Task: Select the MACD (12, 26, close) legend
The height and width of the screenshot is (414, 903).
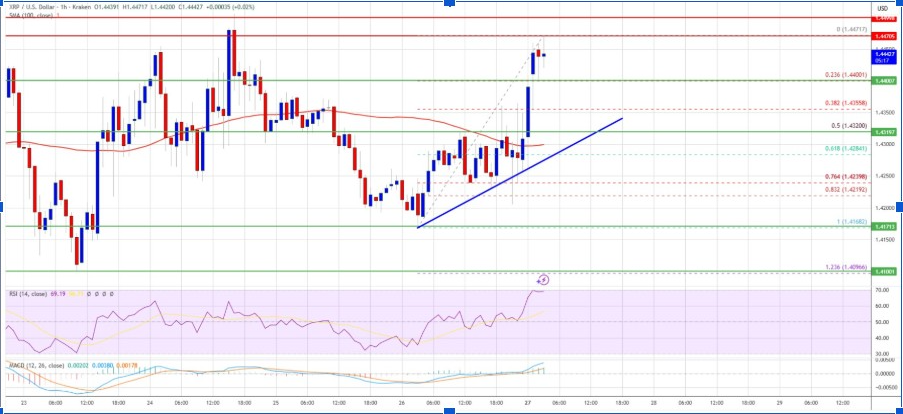Action: tap(36, 366)
